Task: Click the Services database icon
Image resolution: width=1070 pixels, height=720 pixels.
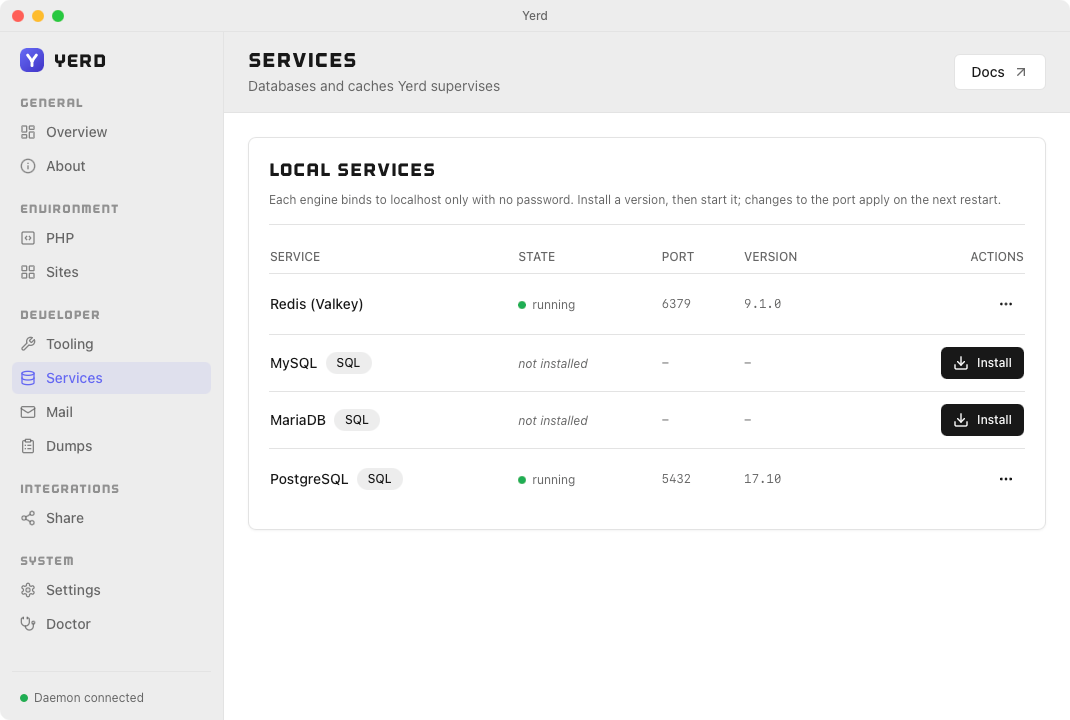Action: 28,378
